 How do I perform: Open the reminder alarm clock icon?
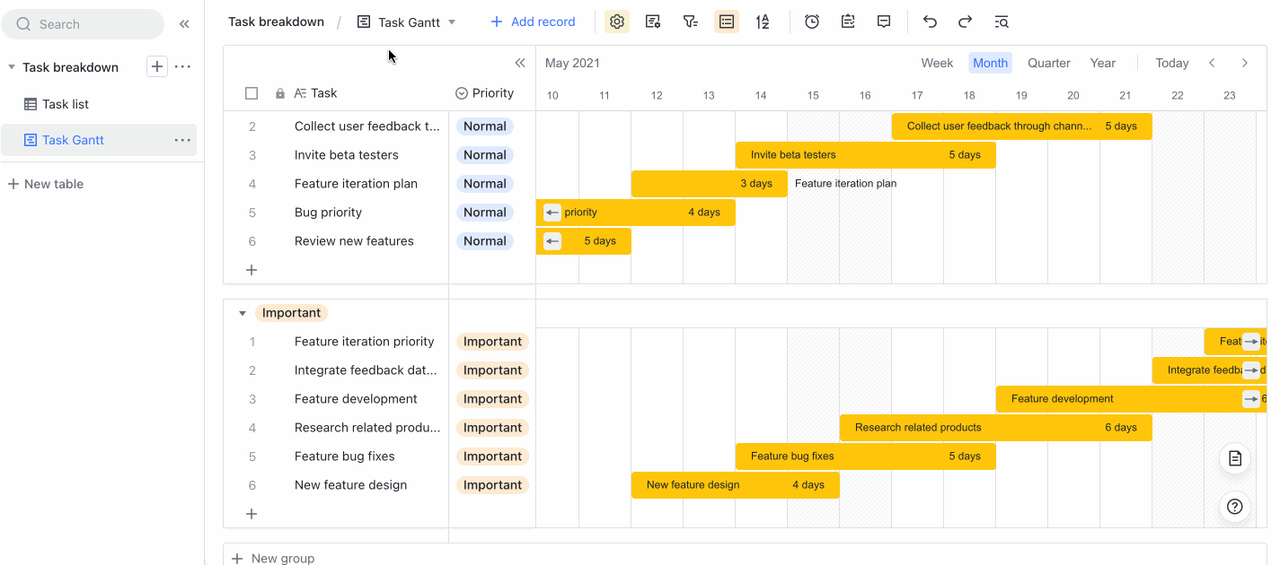(812, 22)
